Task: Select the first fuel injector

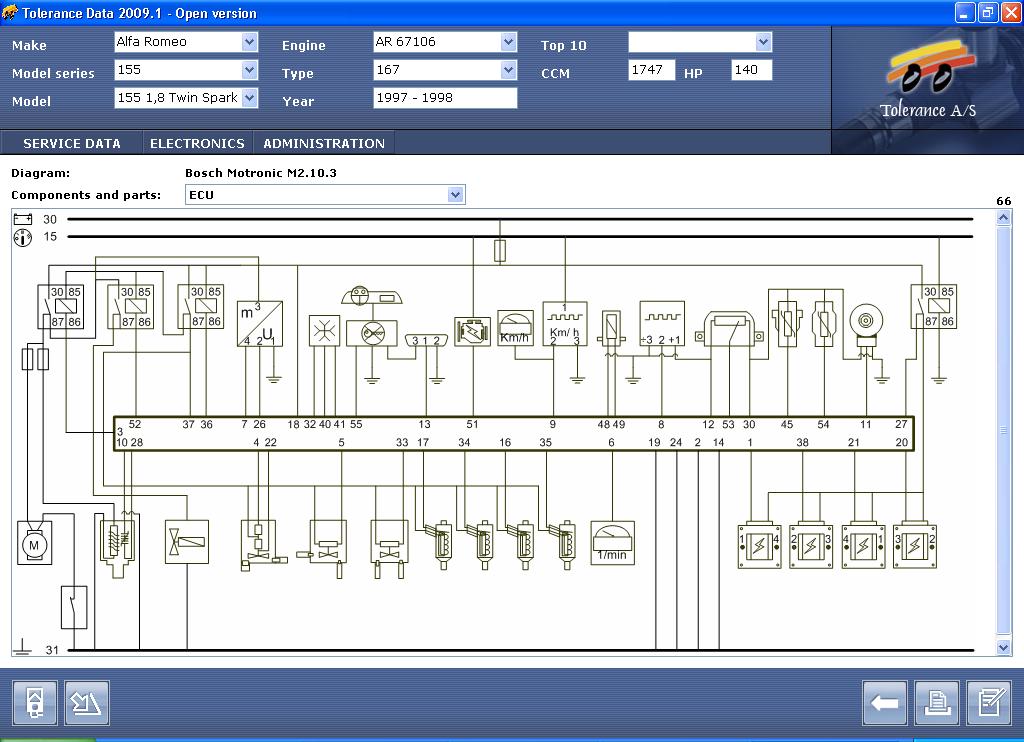Action: tap(441, 544)
